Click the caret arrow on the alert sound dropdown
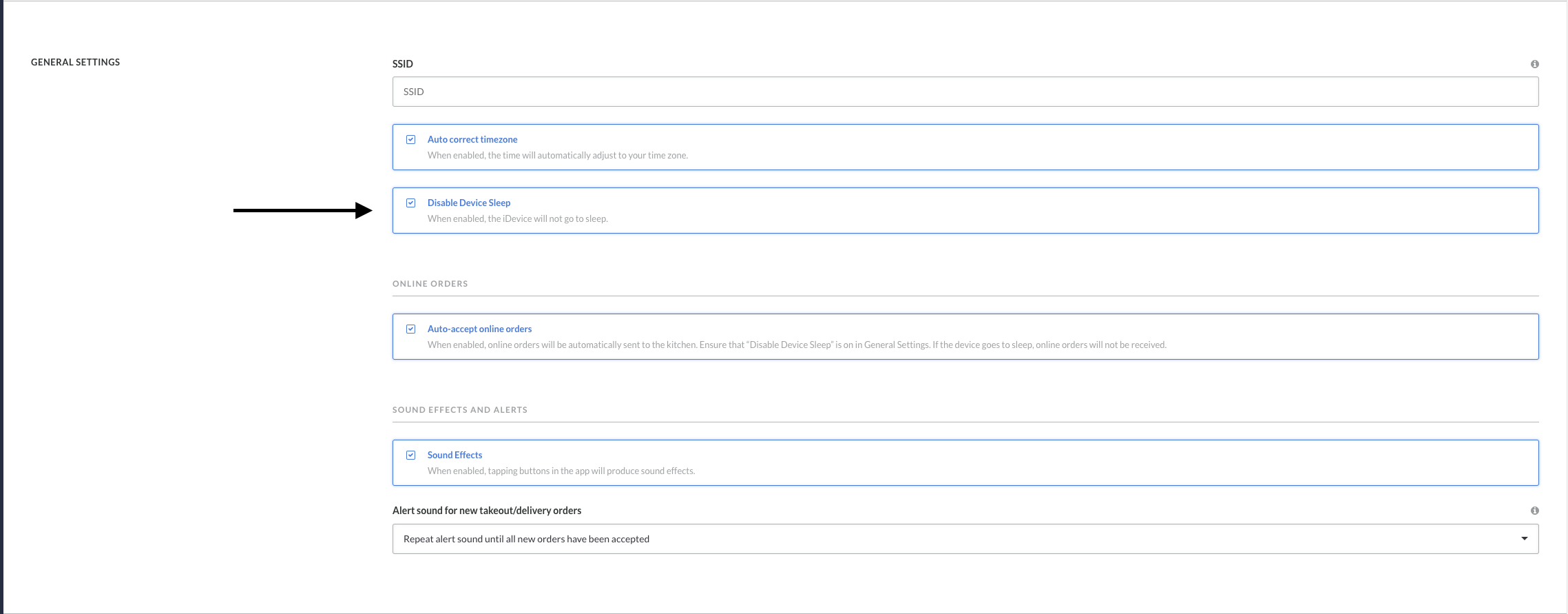Image resolution: width=1568 pixels, height=614 pixels. click(1524, 539)
